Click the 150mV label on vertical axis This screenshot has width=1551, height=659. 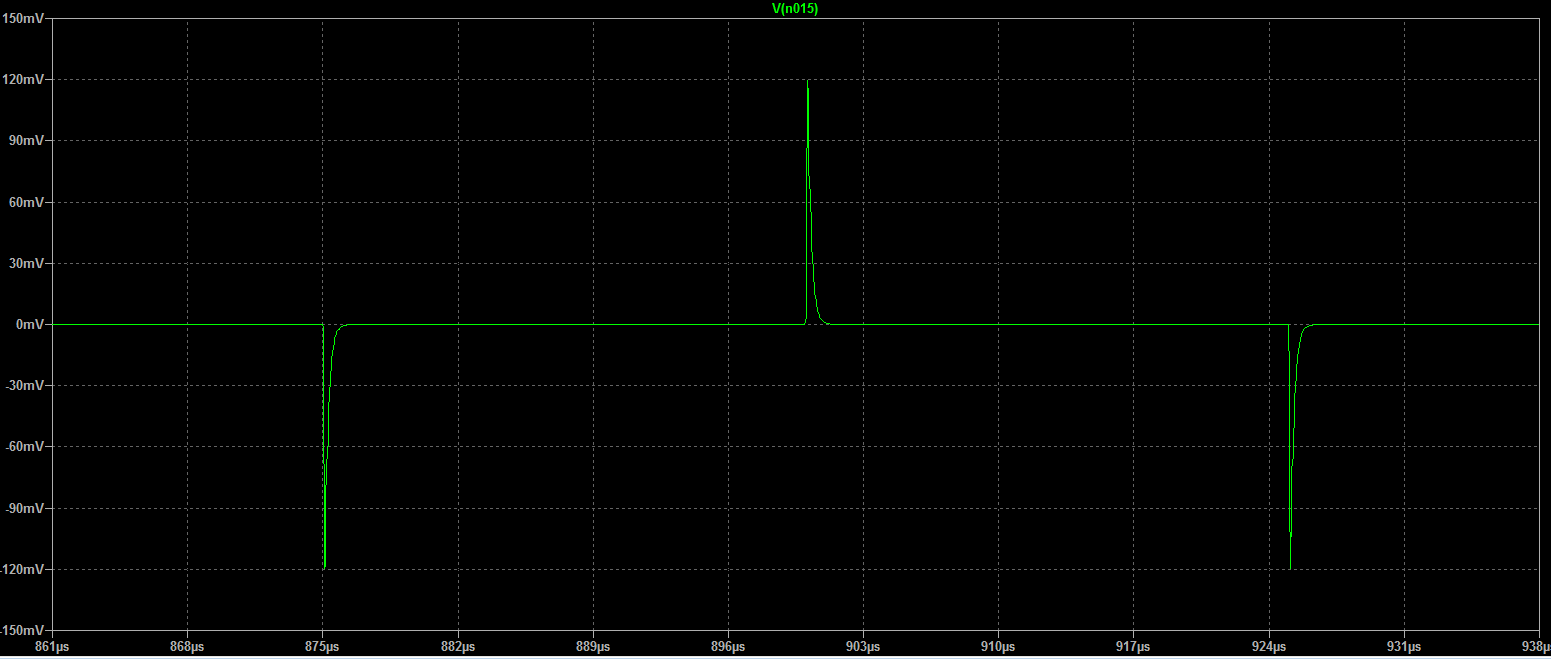coord(23,18)
